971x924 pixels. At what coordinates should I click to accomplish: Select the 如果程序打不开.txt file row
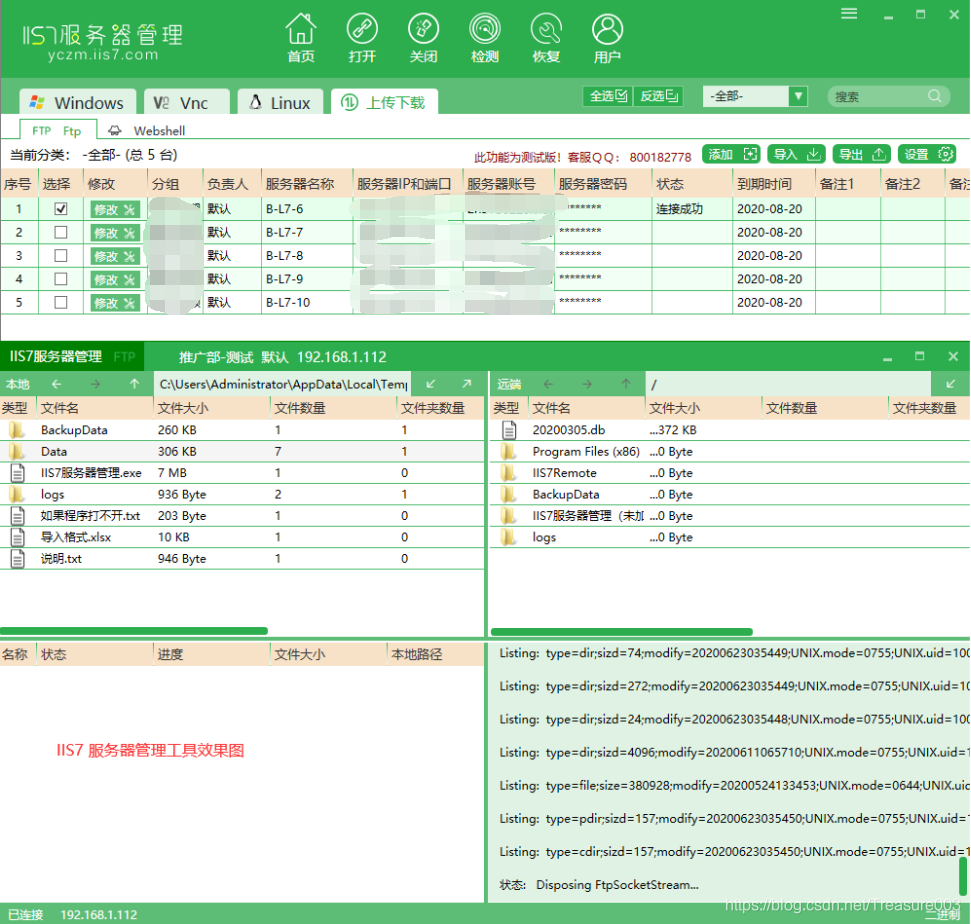point(242,516)
